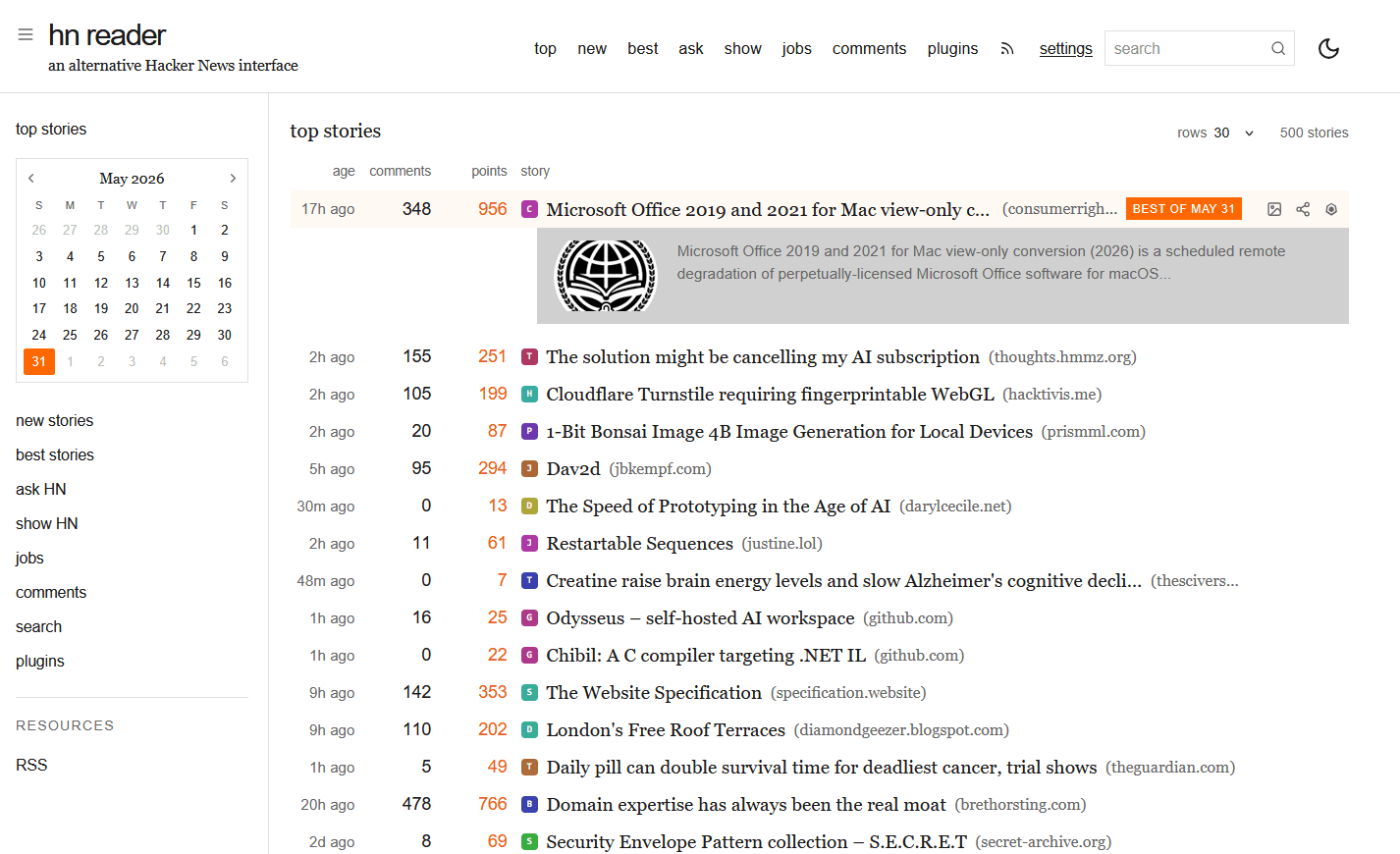This screenshot has width=1400, height=854.
Task: Open the RSS resource link in the sidebar
Action: [x=31, y=765]
